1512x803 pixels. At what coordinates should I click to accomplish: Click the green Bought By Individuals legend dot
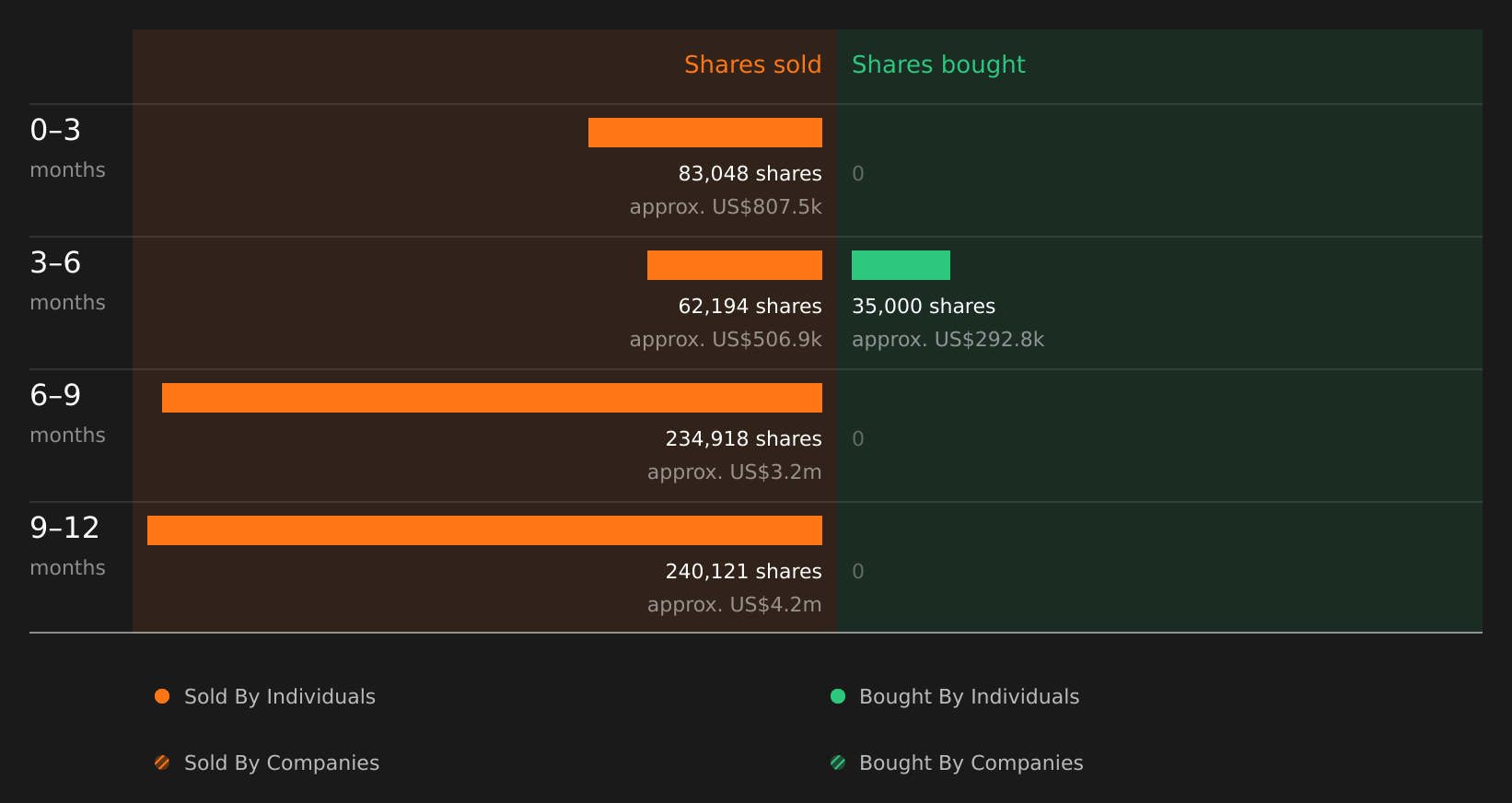pos(838,696)
